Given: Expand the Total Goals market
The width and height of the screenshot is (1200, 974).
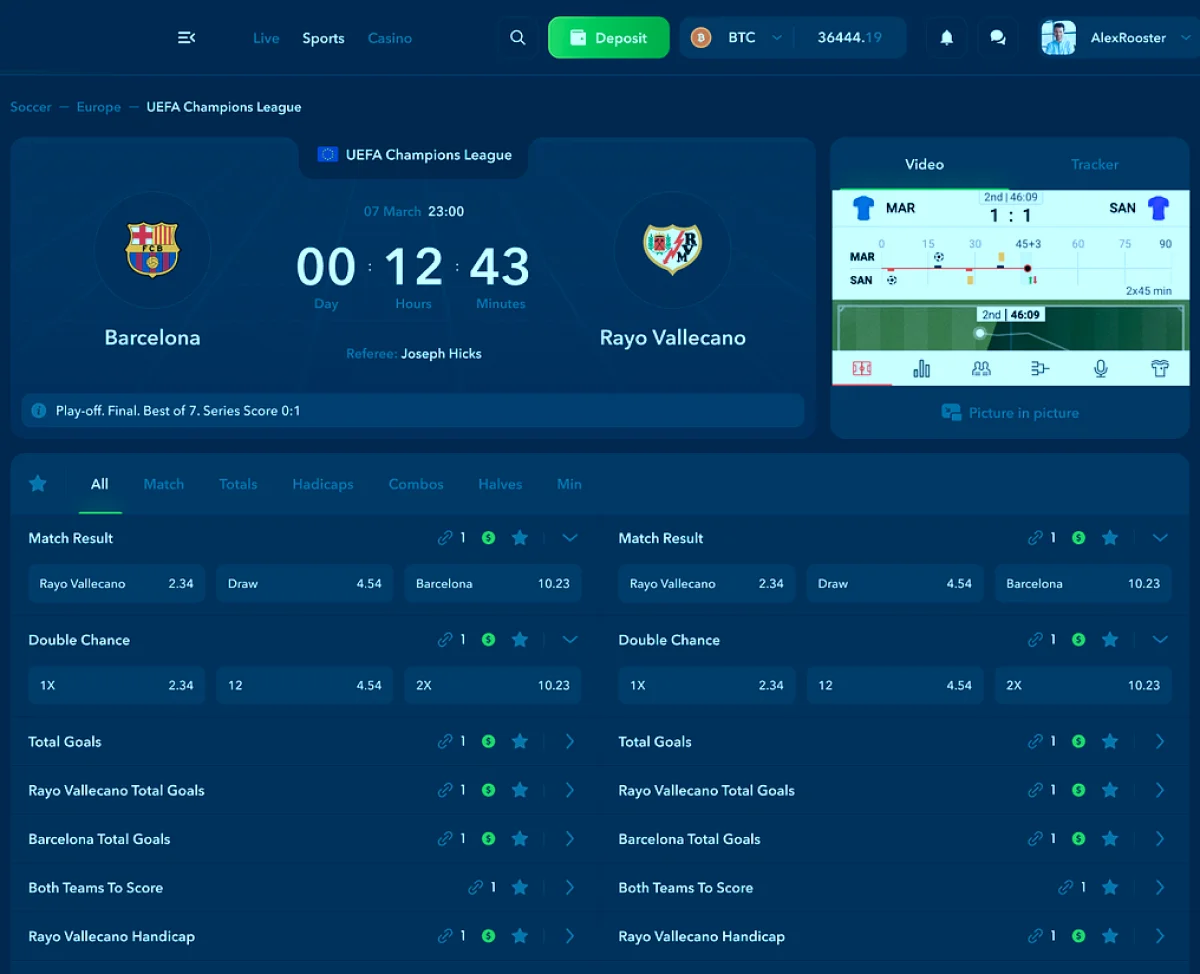Looking at the screenshot, I should 569,741.
